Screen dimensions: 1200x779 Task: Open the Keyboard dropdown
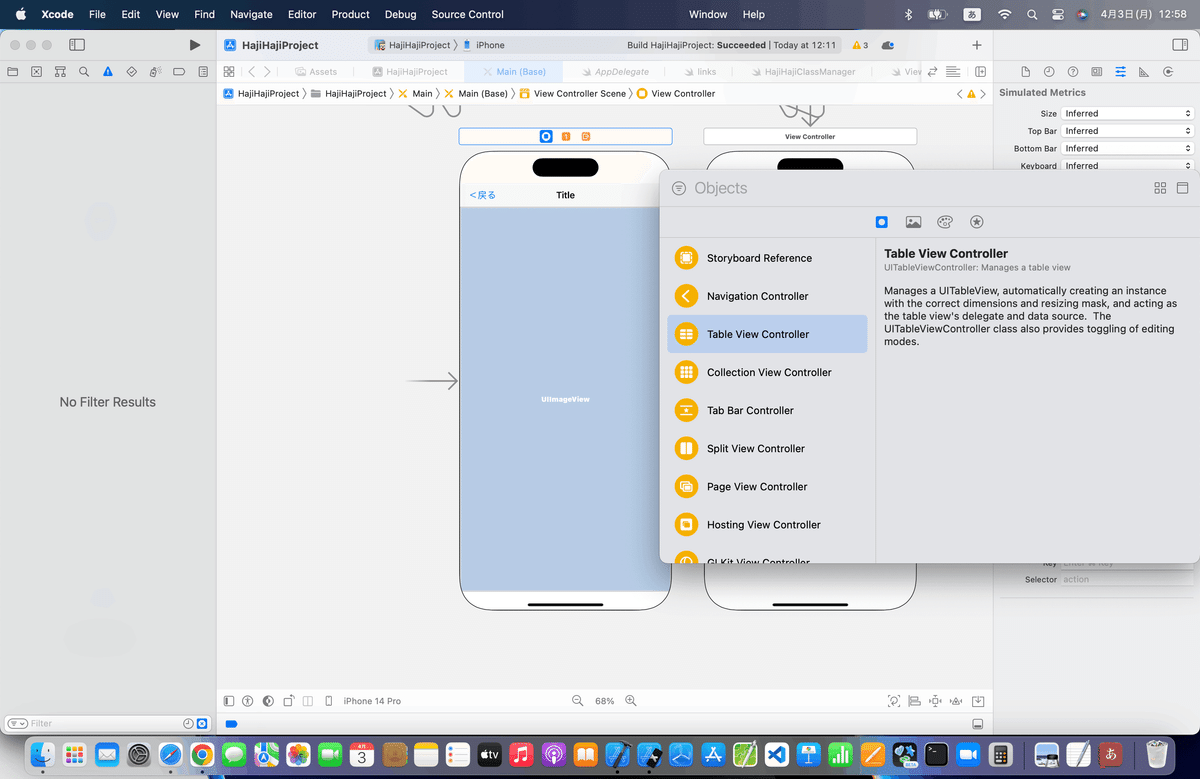1127,166
